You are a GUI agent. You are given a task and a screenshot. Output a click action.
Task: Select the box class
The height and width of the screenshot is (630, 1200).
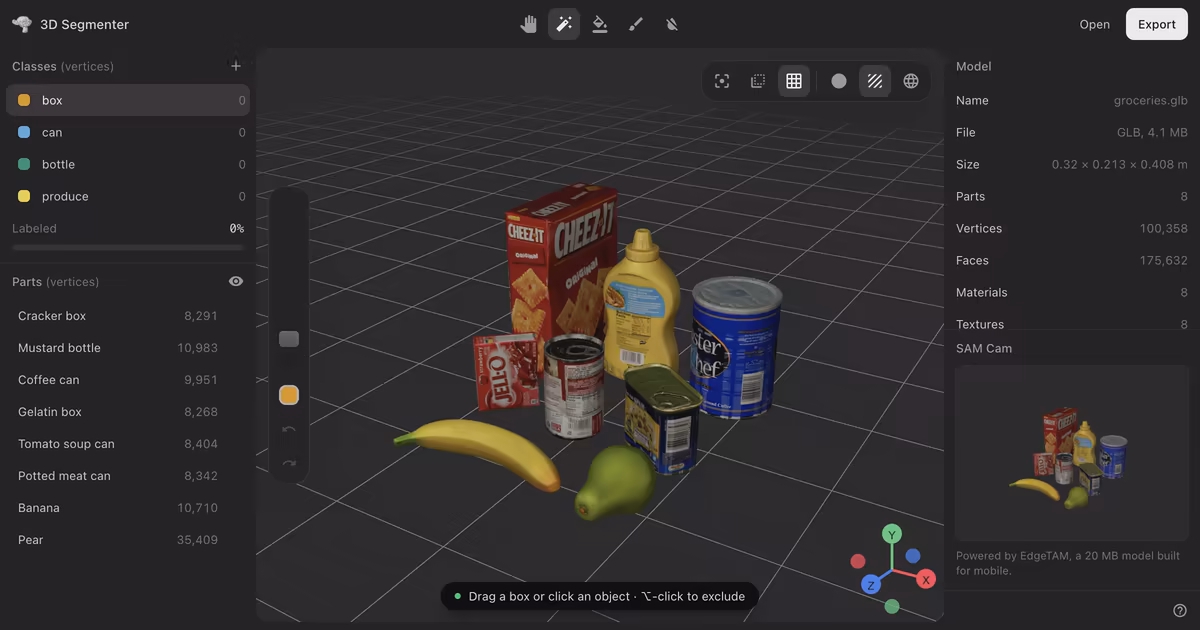point(128,100)
